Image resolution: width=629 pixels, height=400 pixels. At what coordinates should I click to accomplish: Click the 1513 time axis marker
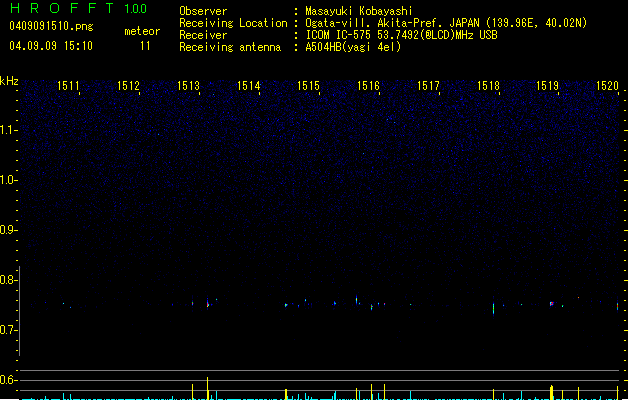188,86
